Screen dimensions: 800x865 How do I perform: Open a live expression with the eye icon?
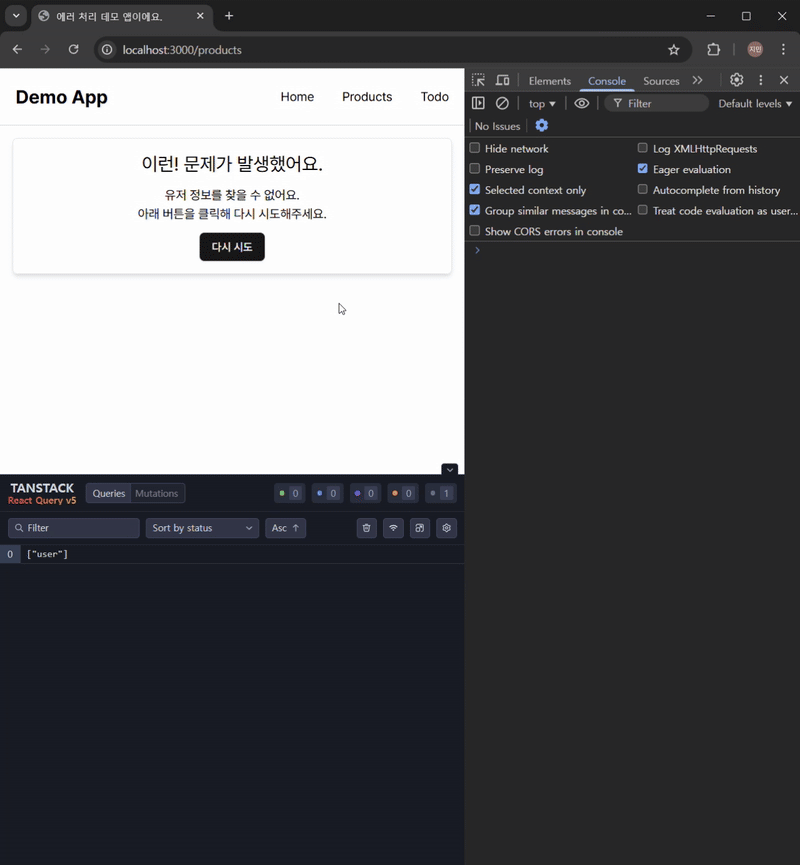[581, 103]
